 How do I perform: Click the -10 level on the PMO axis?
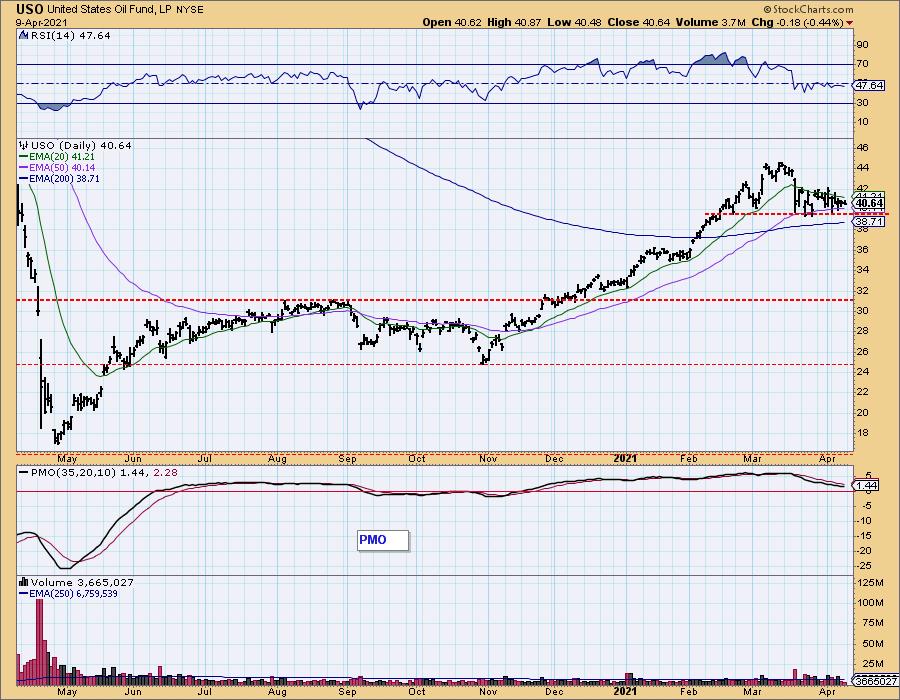tap(866, 521)
